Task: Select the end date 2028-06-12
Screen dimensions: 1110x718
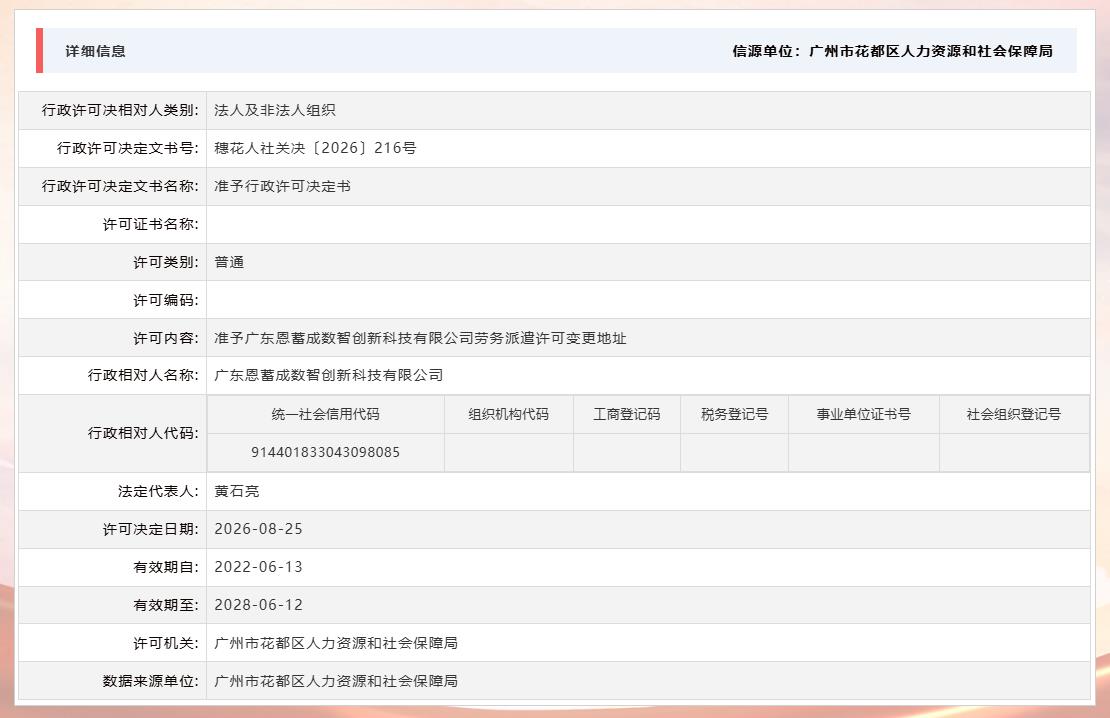Action: (x=258, y=605)
